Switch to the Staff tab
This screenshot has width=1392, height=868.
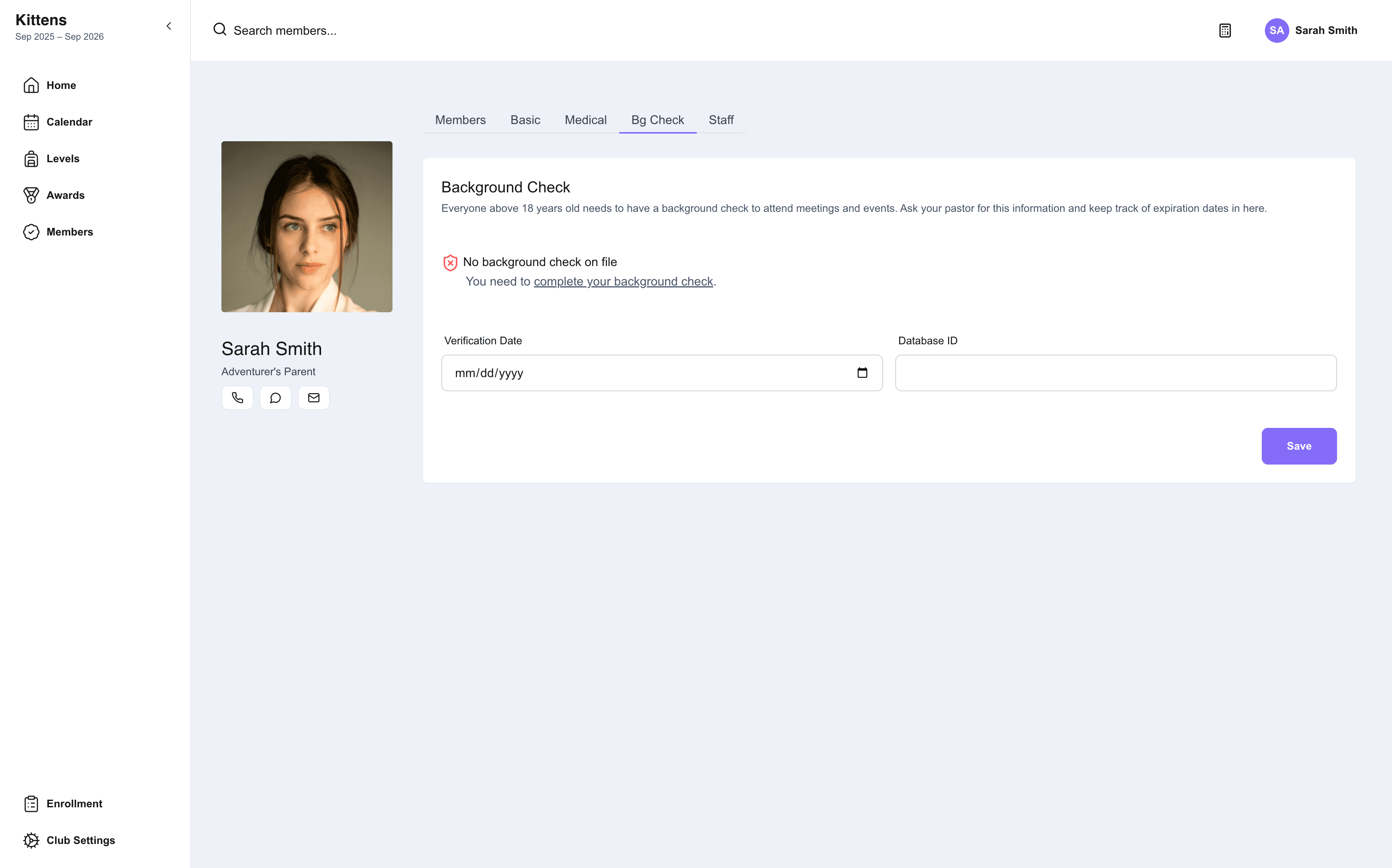tap(721, 120)
